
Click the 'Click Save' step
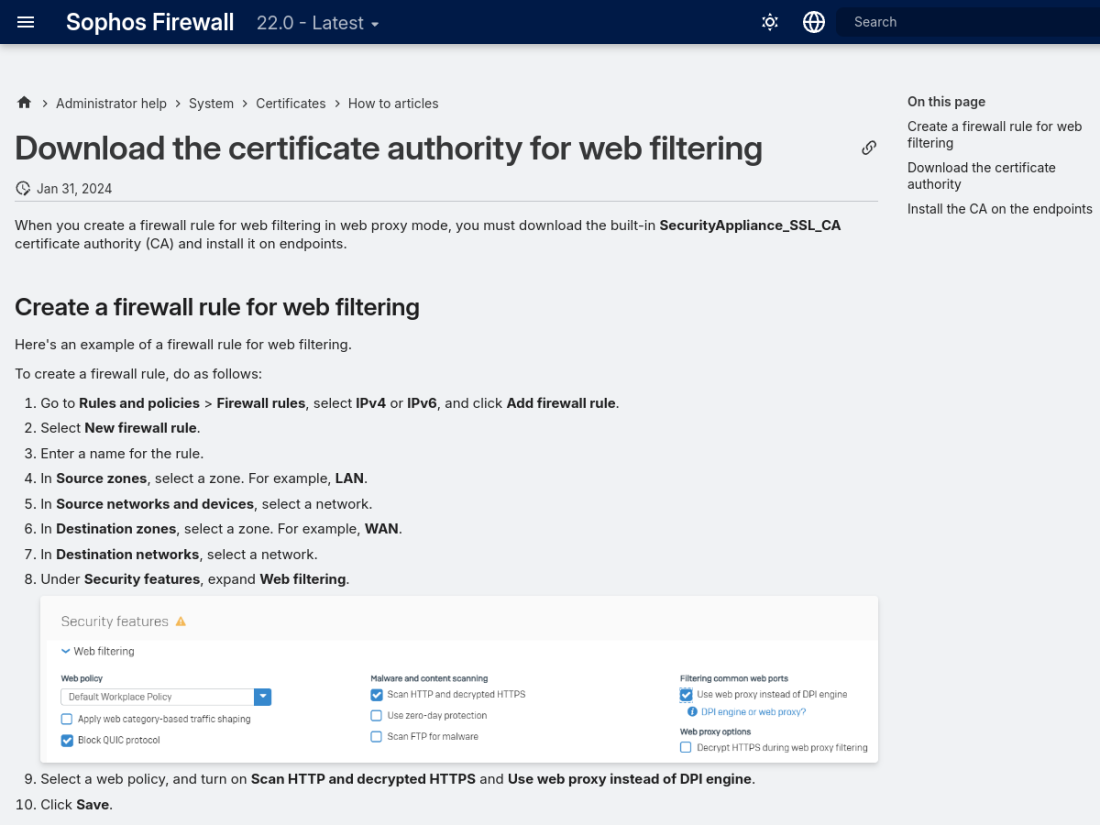[76, 805]
